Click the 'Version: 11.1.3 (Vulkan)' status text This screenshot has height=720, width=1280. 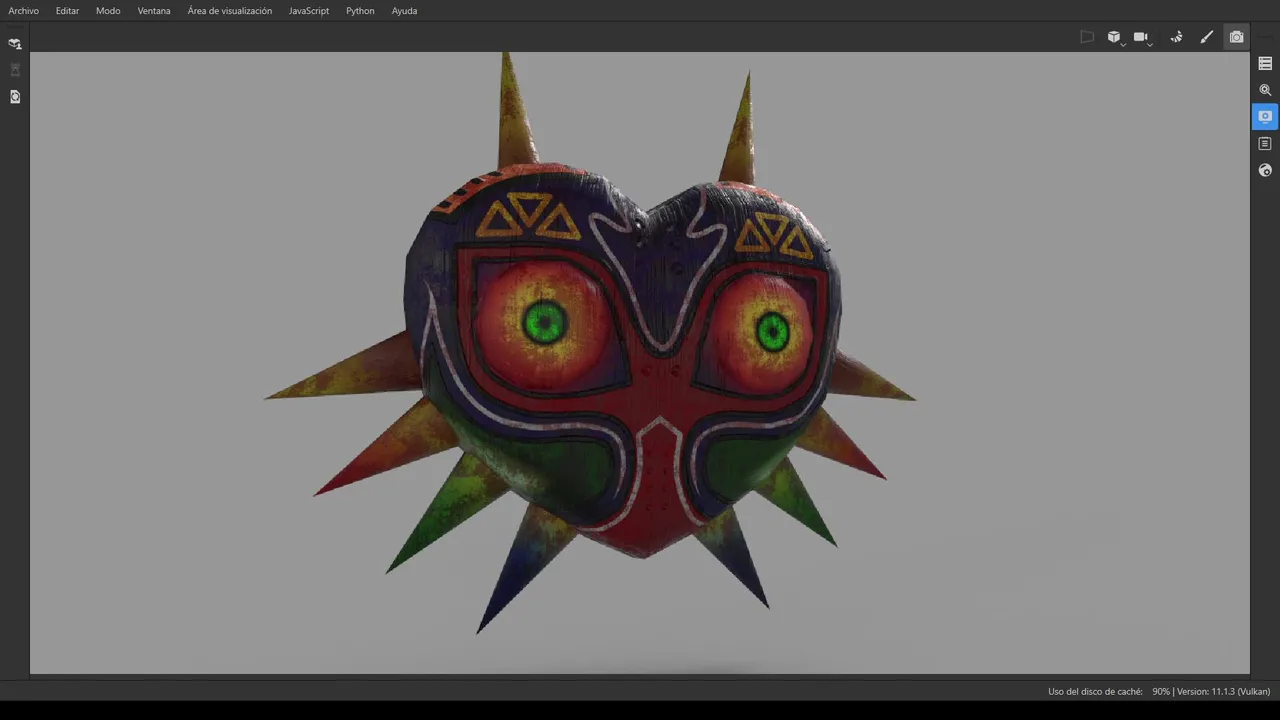pos(1224,691)
